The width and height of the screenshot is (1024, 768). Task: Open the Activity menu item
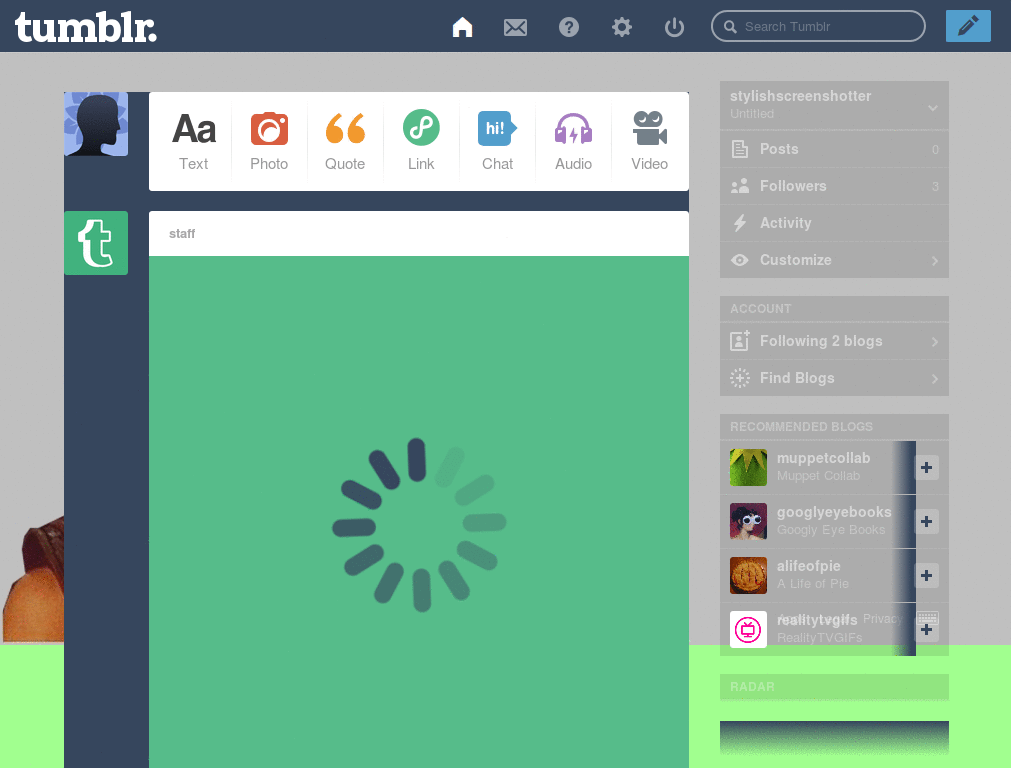[x=834, y=223]
